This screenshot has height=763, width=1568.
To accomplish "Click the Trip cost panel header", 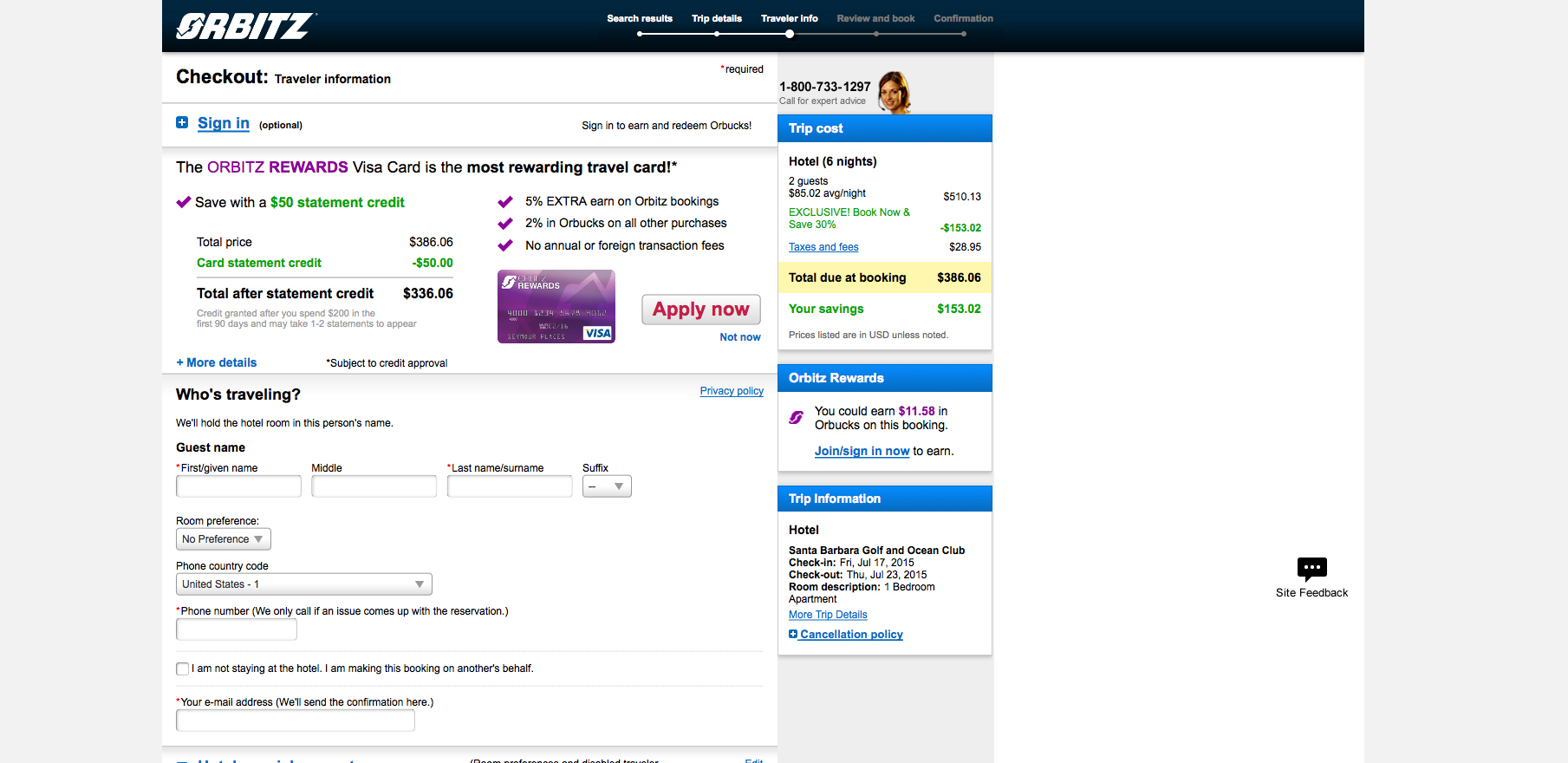I will click(885, 128).
